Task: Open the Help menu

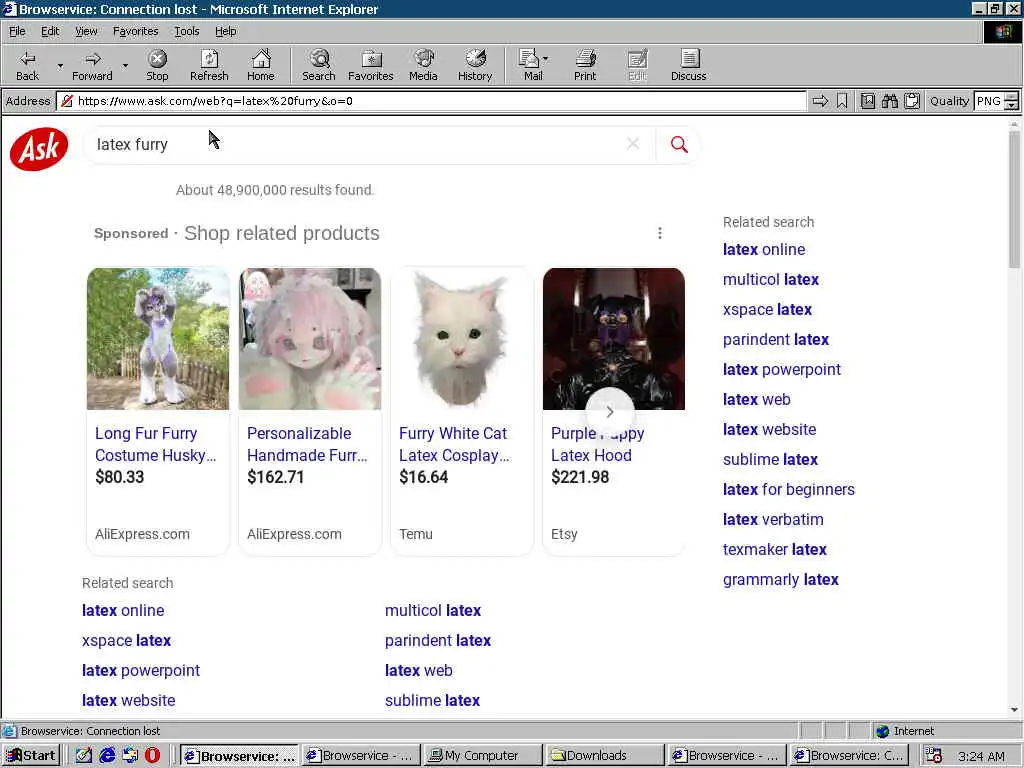Action: click(225, 31)
